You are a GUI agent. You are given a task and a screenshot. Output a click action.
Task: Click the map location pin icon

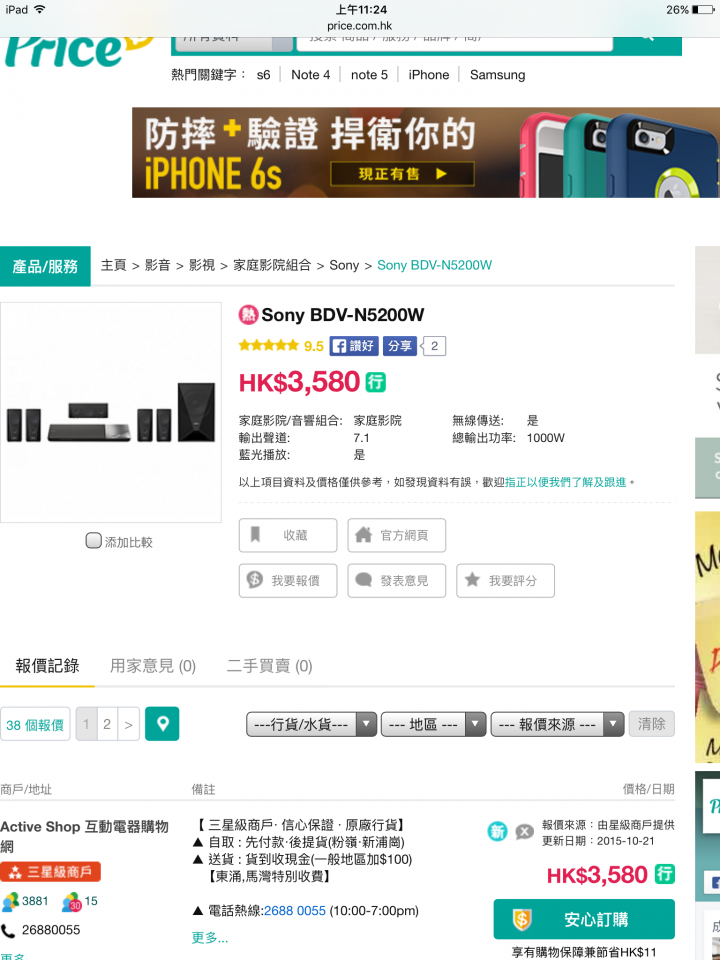coord(162,724)
